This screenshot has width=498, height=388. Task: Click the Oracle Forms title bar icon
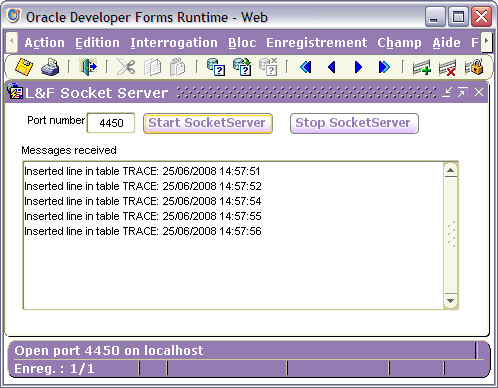click(14, 16)
